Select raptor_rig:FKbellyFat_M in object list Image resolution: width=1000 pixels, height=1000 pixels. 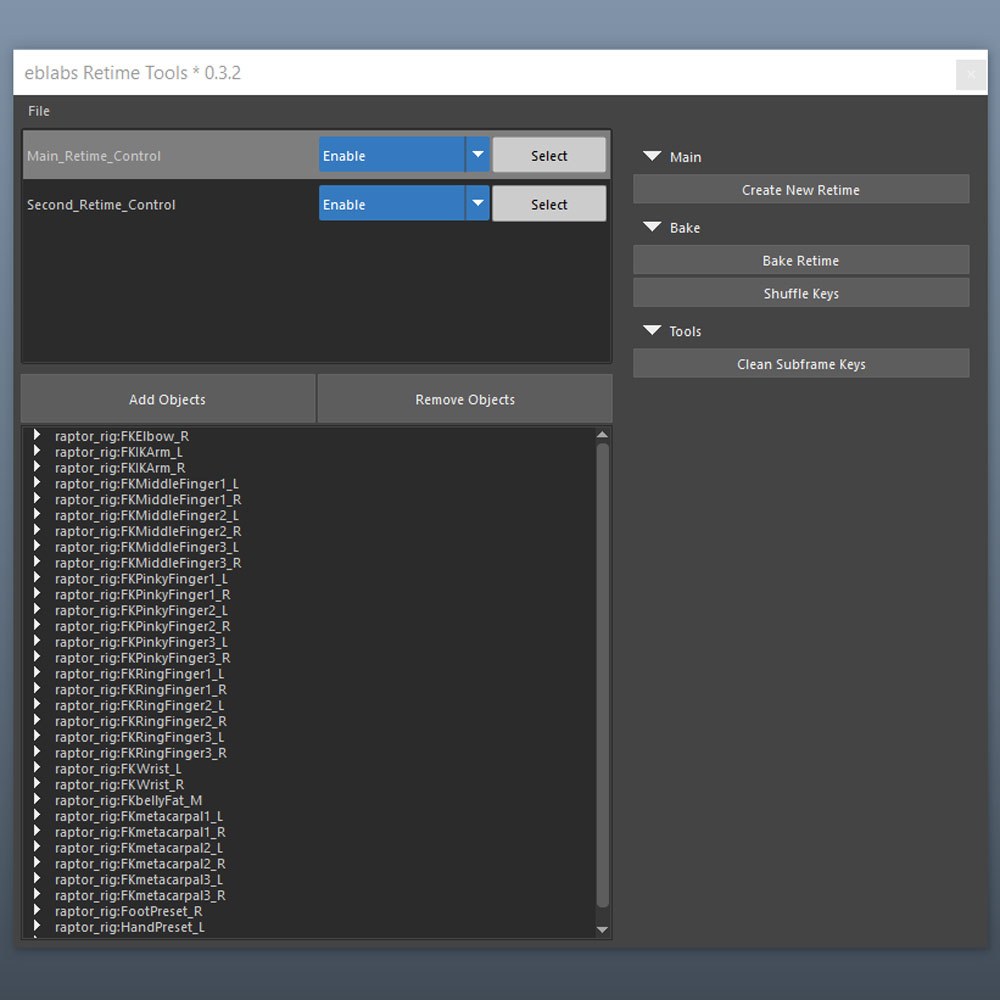(x=128, y=800)
